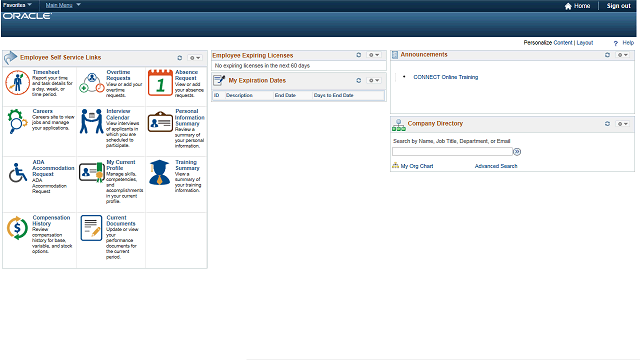Click the Training Summary link
Viewport: 640px width, 360px height.
187,165
